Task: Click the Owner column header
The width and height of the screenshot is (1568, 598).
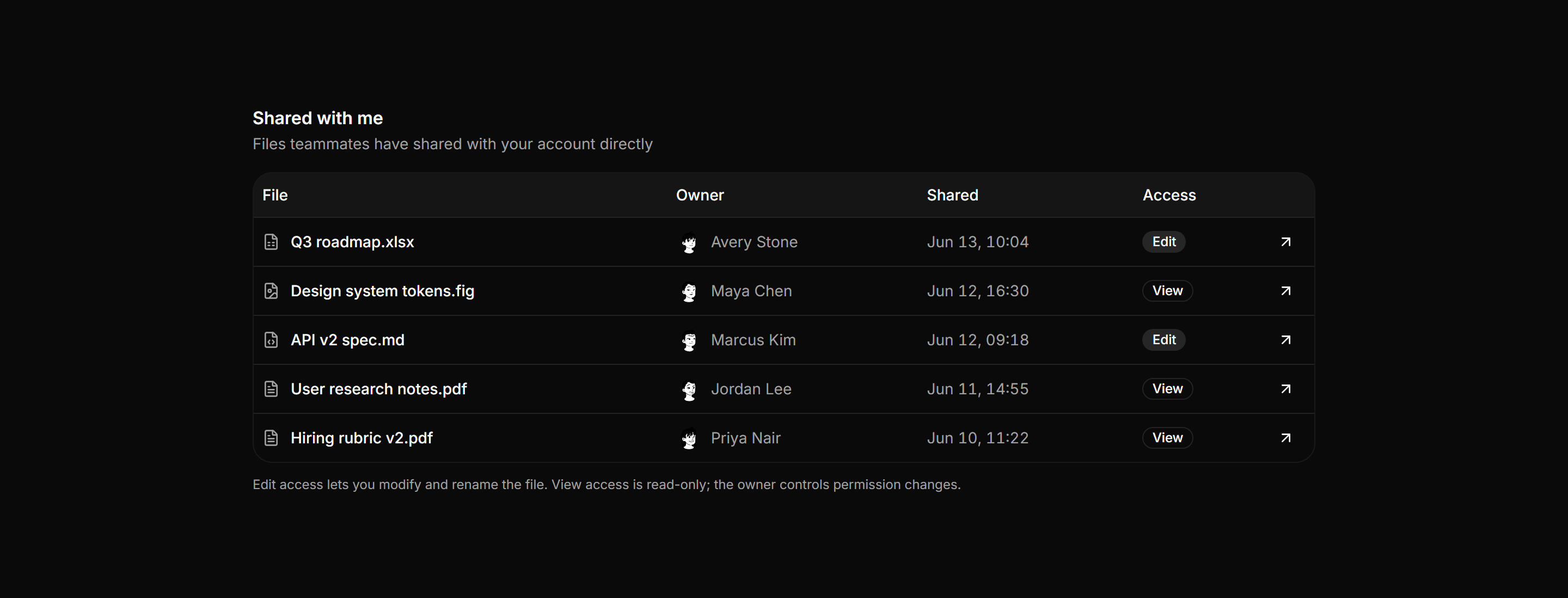Action: pyautogui.click(x=700, y=196)
